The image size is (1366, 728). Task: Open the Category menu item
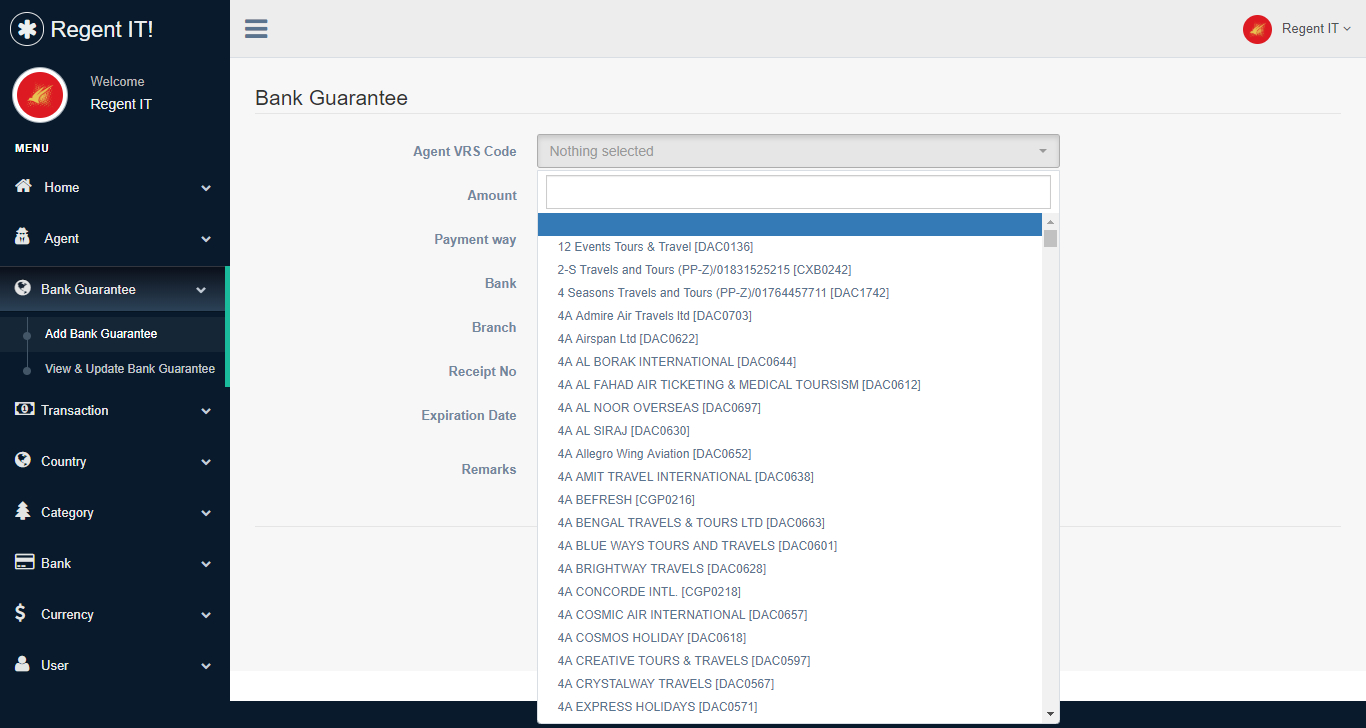pyautogui.click(x=115, y=512)
